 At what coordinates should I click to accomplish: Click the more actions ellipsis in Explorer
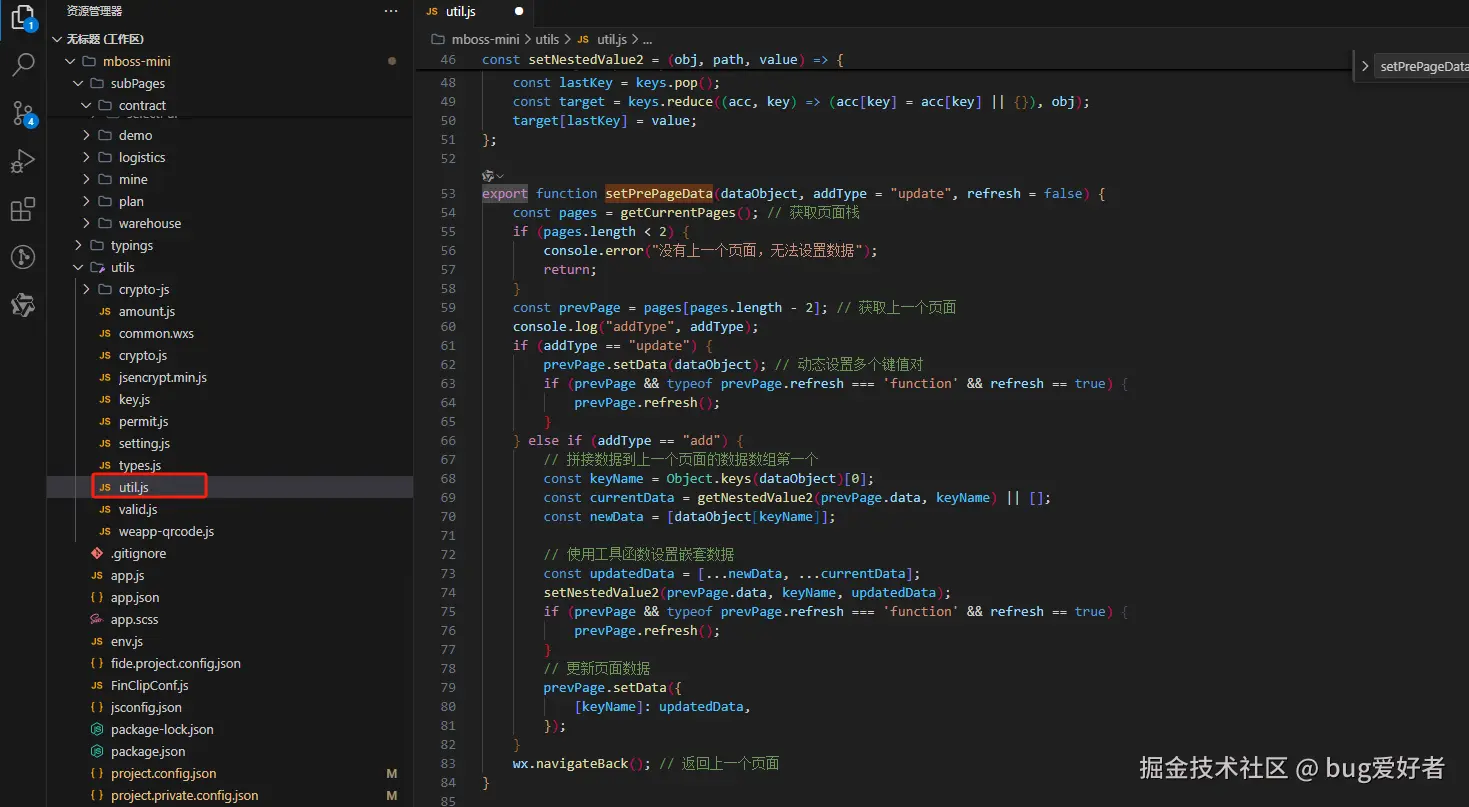391,11
